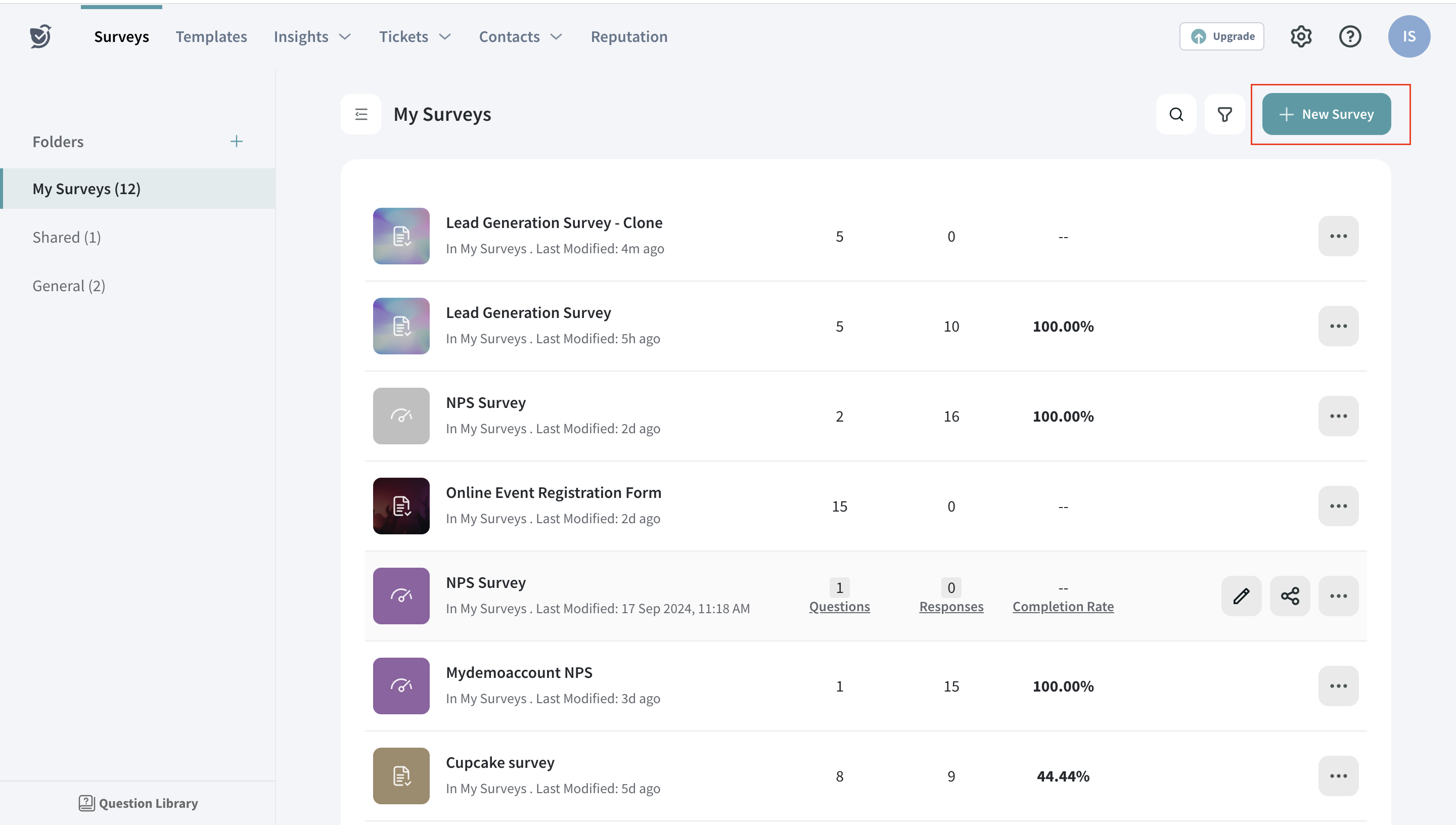Open the settings gear icon
1456x825 pixels.
(1301, 36)
